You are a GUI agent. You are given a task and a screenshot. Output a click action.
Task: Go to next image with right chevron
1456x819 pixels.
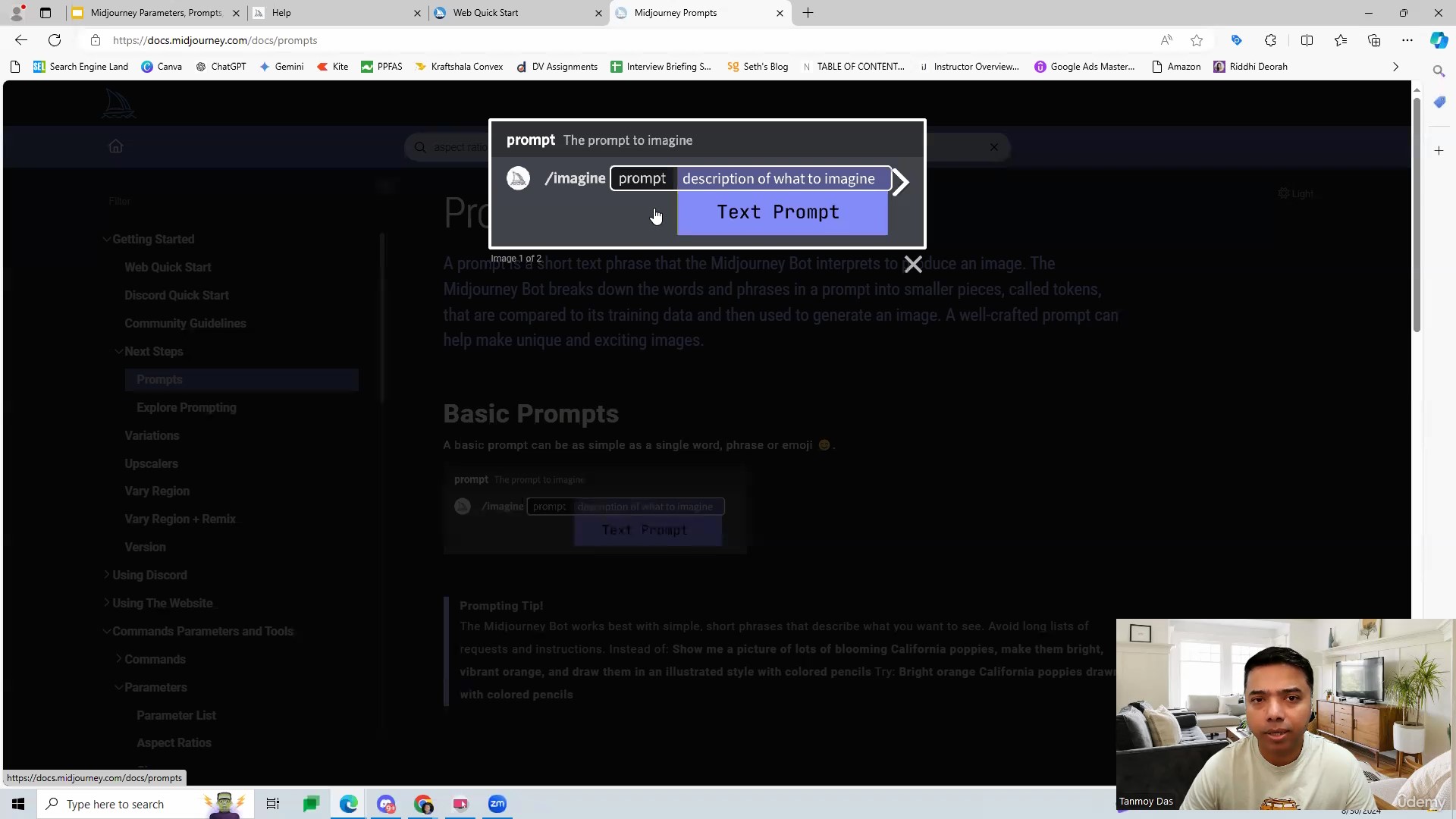[900, 182]
